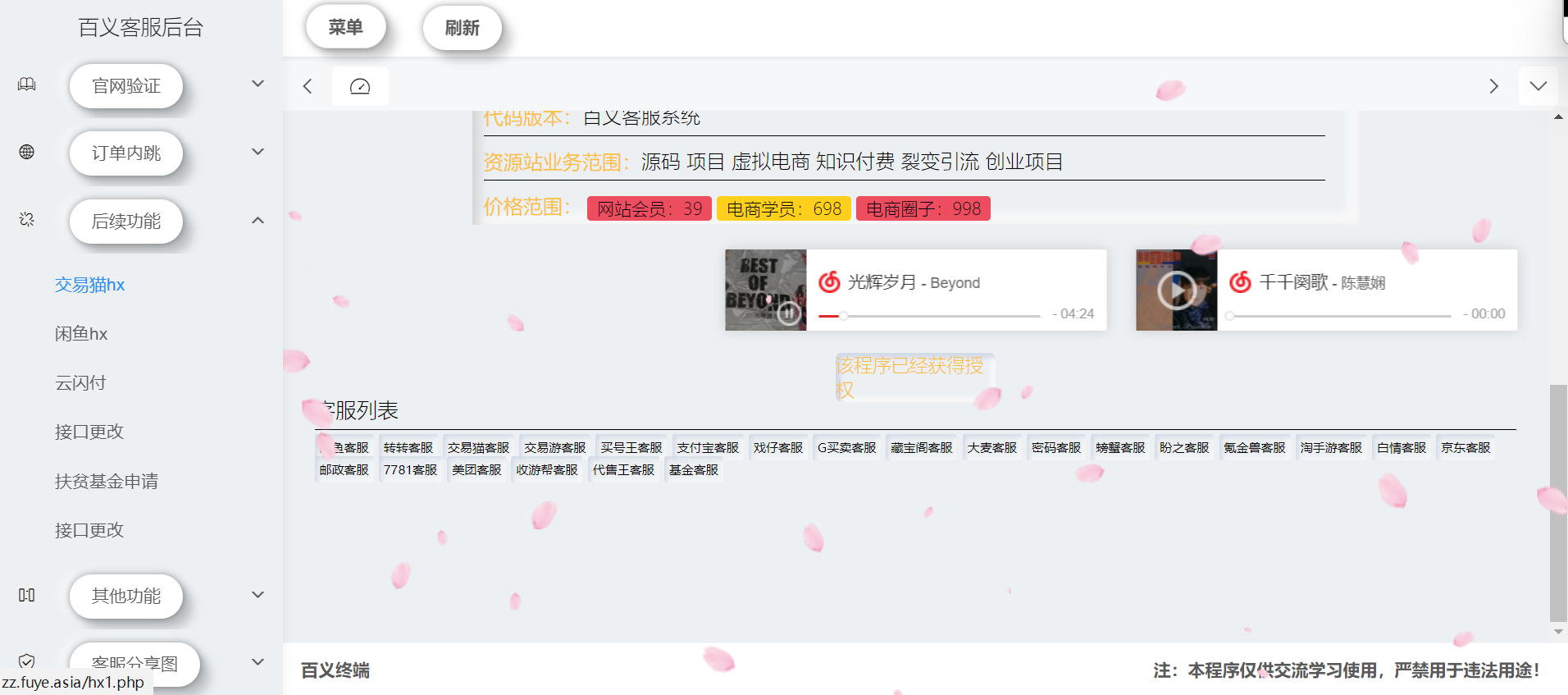Pause the 光辉岁月 Beyond song
1568x695 pixels.
click(x=788, y=313)
